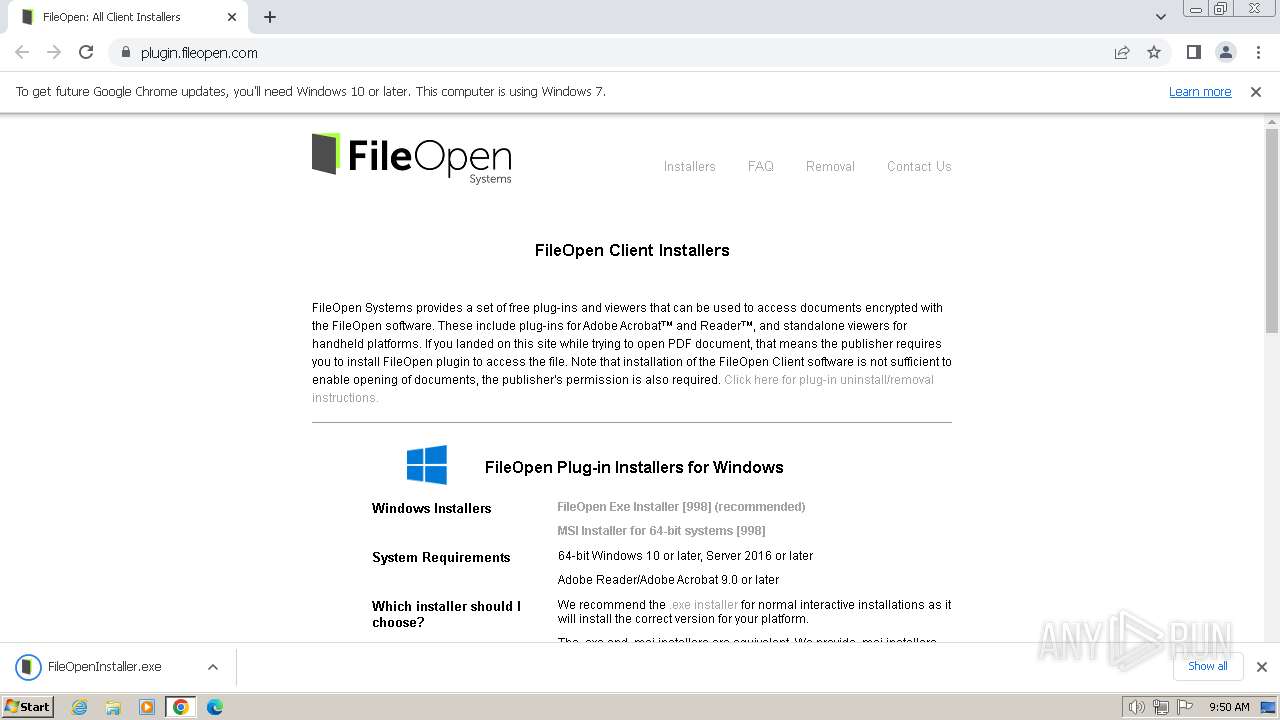Open the downloaded FileOpenInstaller.exe item
1280x720 pixels.
[x=104, y=667]
